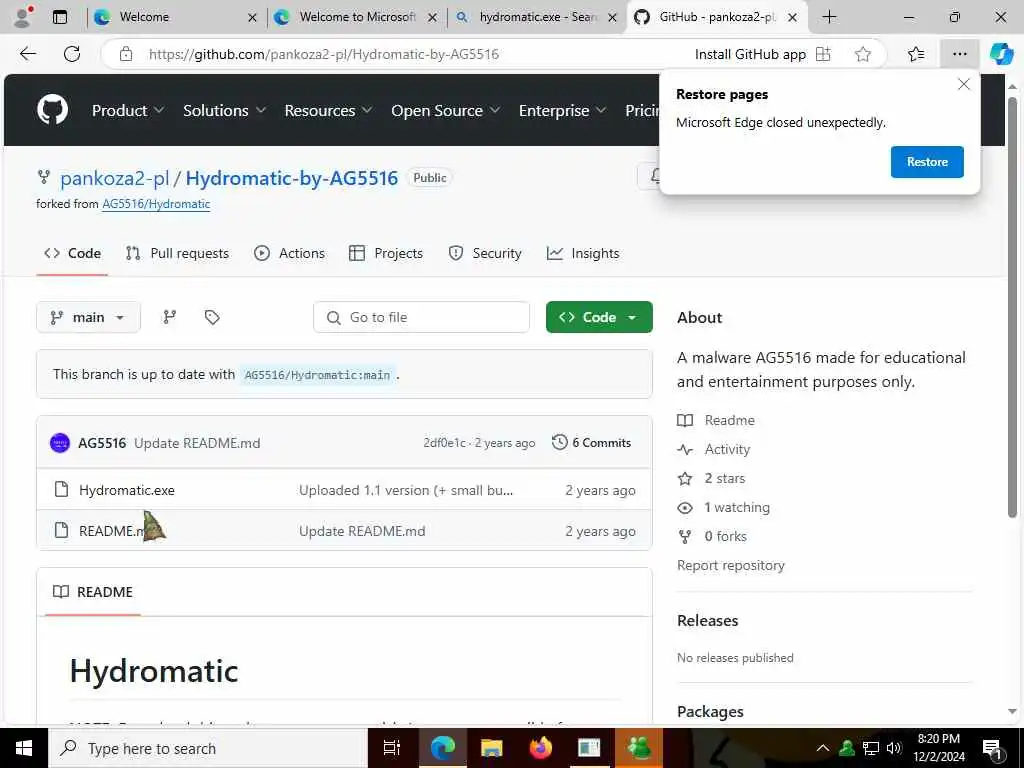The height and width of the screenshot is (768, 1024).
Task: View site information lock icon
Action: (126, 54)
